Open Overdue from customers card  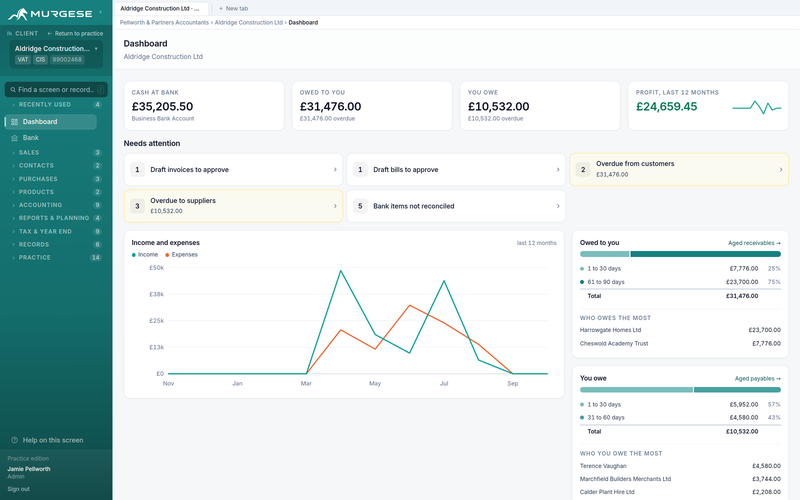click(679, 169)
